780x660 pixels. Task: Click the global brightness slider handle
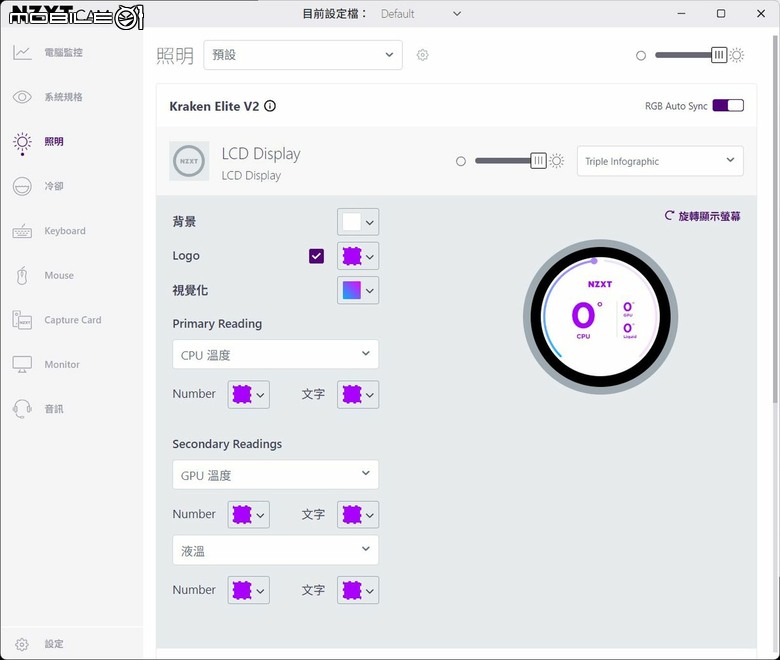click(719, 55)
